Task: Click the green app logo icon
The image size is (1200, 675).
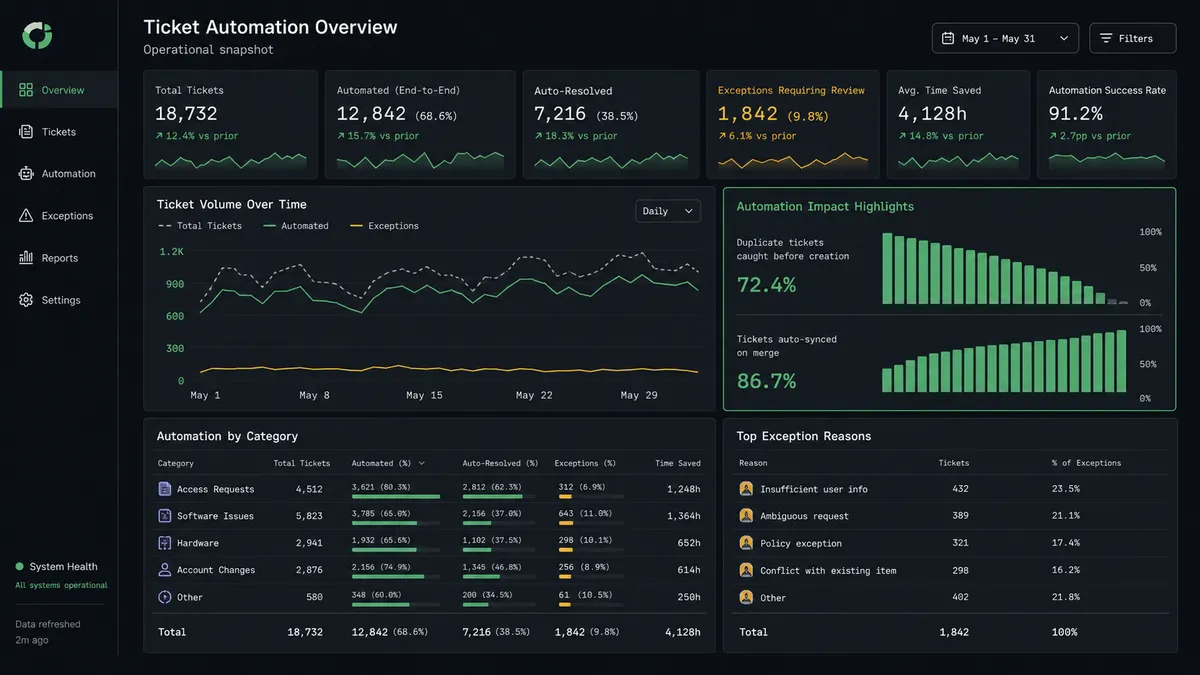Action: (38, 36)
